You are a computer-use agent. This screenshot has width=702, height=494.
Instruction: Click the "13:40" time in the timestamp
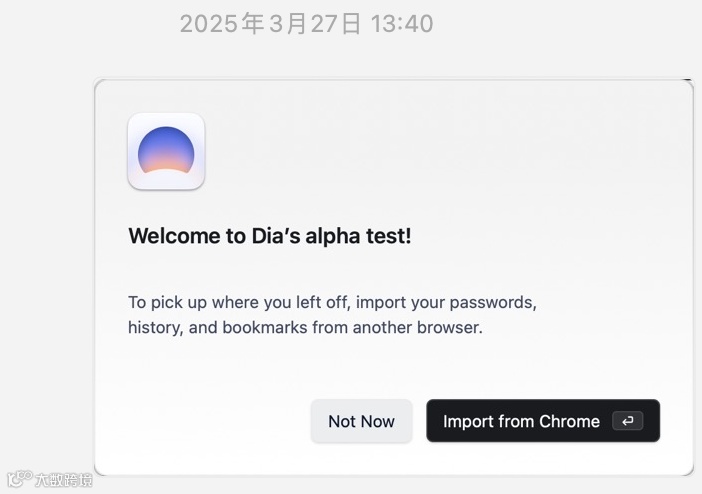point(402,23)
